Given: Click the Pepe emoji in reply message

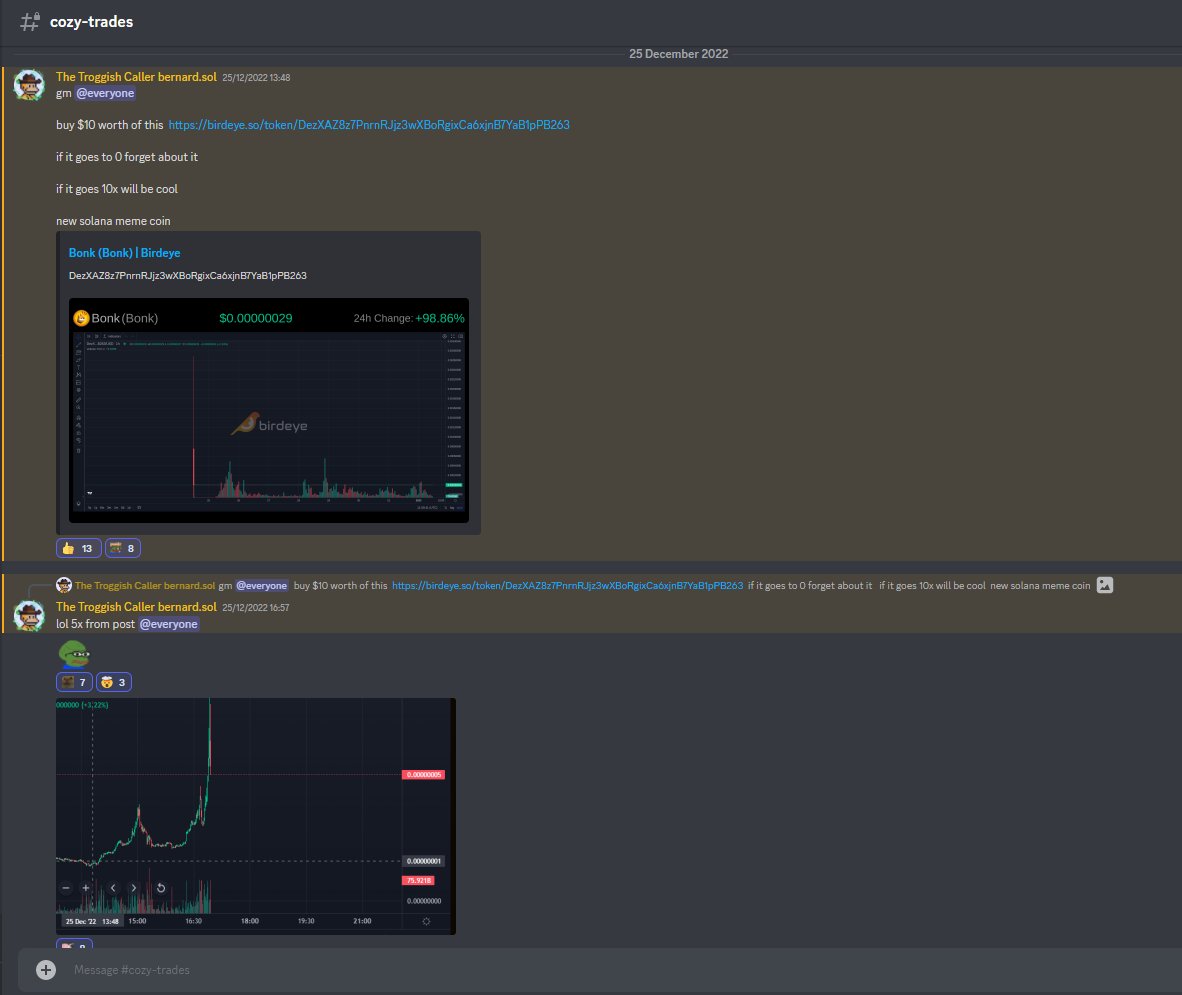Looking at the screenshot, I should [74, 654].
